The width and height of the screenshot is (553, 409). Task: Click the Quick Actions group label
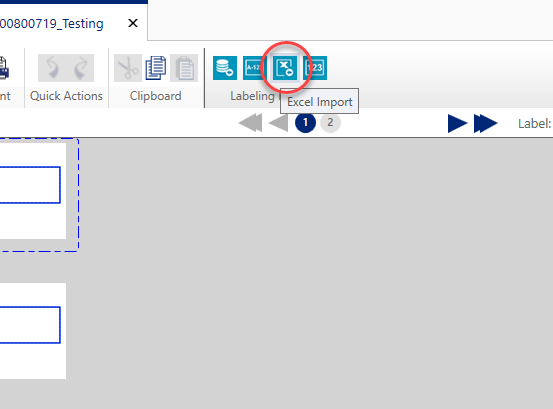[66, 96]
